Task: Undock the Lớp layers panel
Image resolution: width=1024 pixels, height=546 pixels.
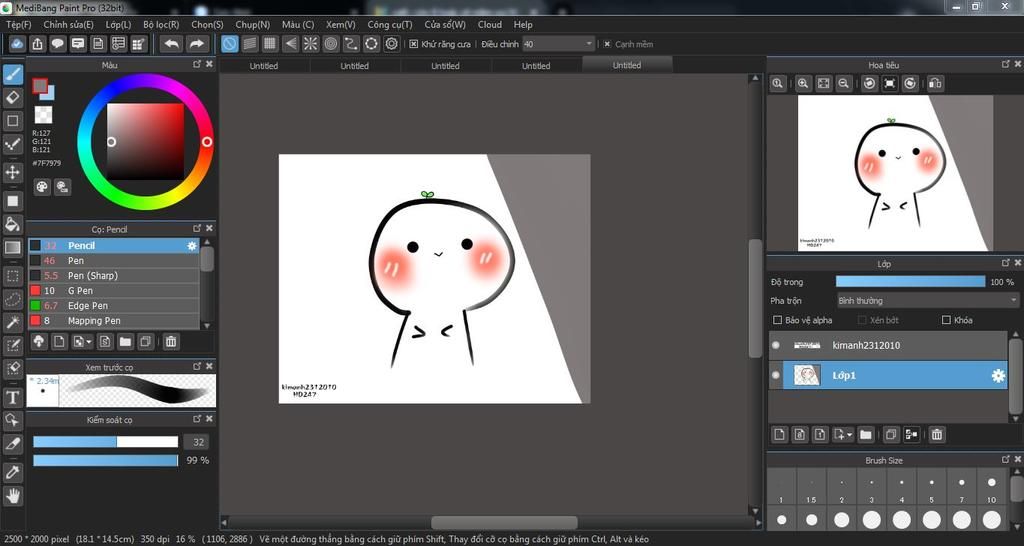Action: coord(1006,263)
